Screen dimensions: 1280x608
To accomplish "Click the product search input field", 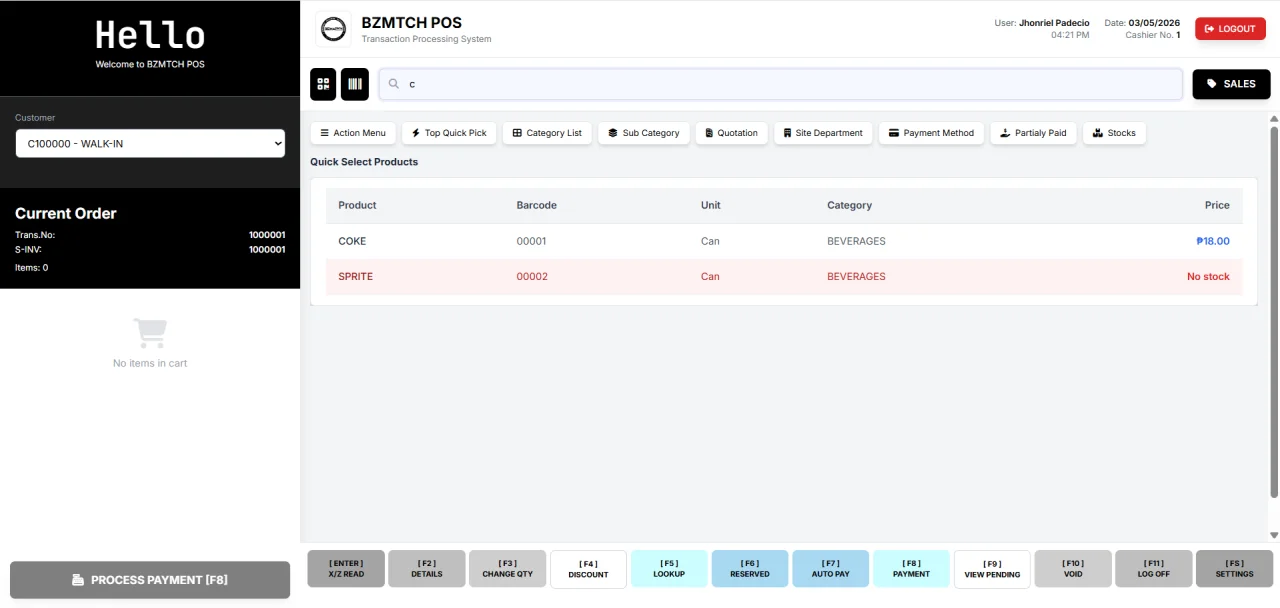I will point(780,84).
